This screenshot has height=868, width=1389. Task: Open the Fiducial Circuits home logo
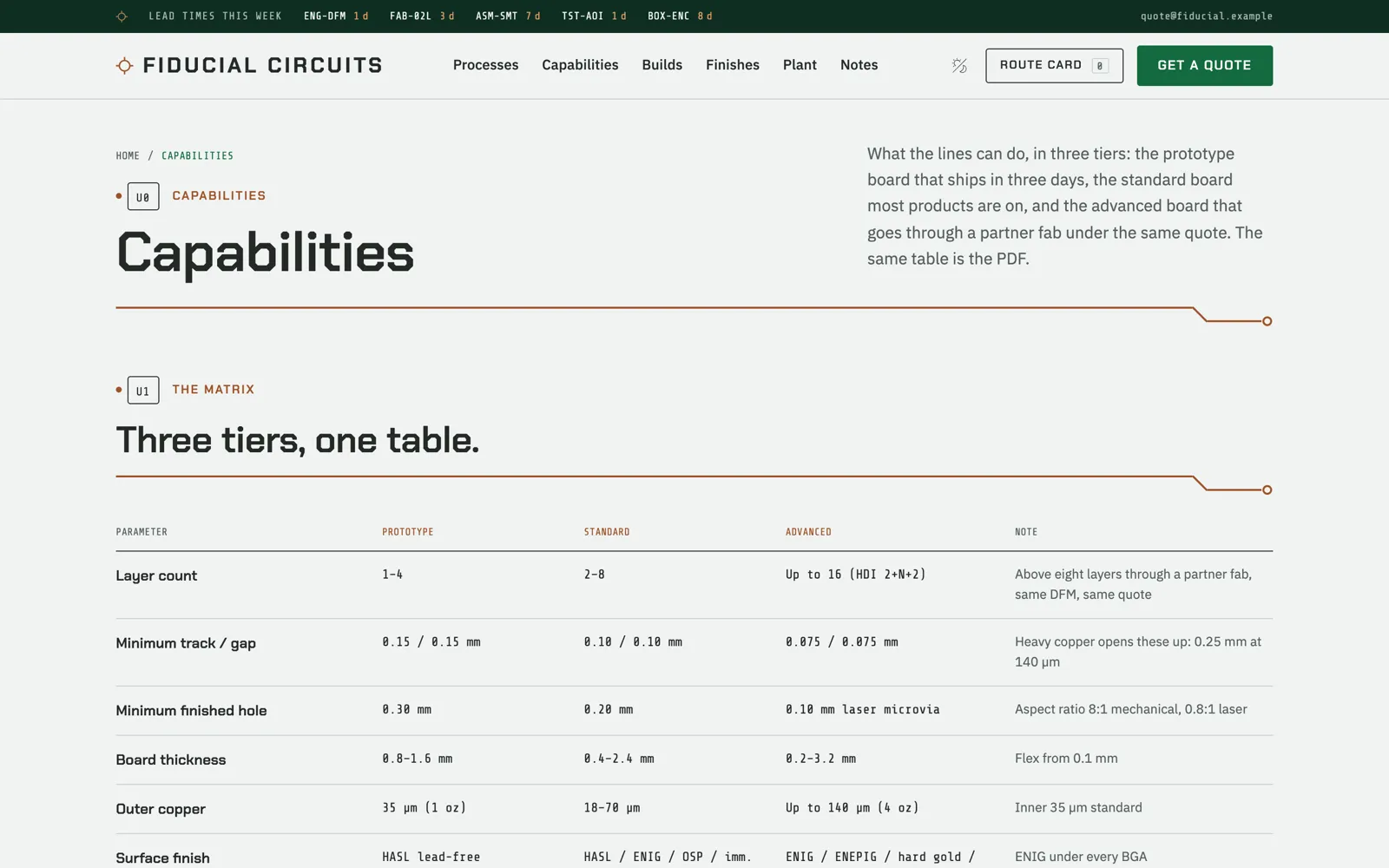point(249,65)
